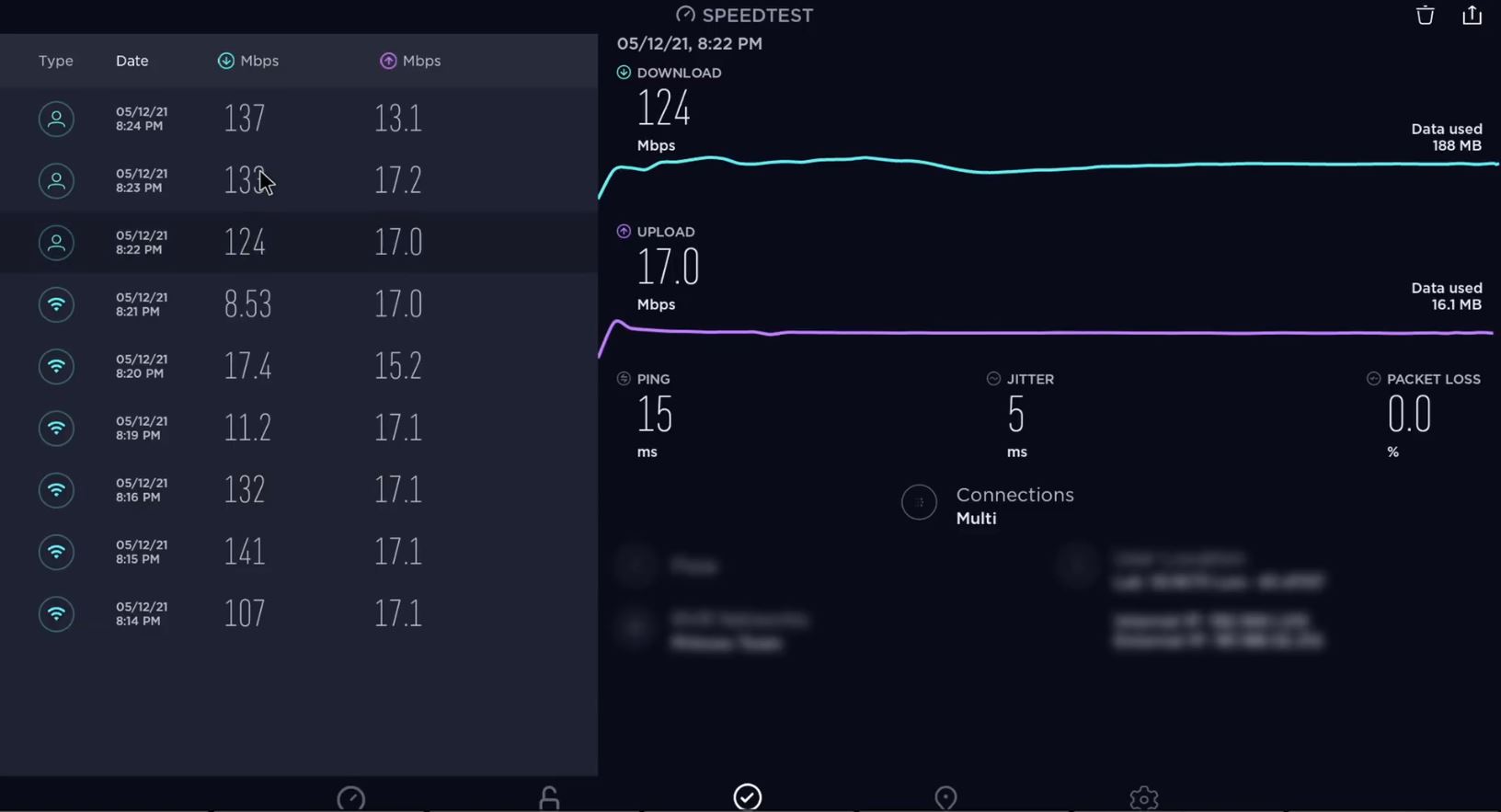Open the result with download 11.2
This screenshot has width=1501, height=812.
299,428
